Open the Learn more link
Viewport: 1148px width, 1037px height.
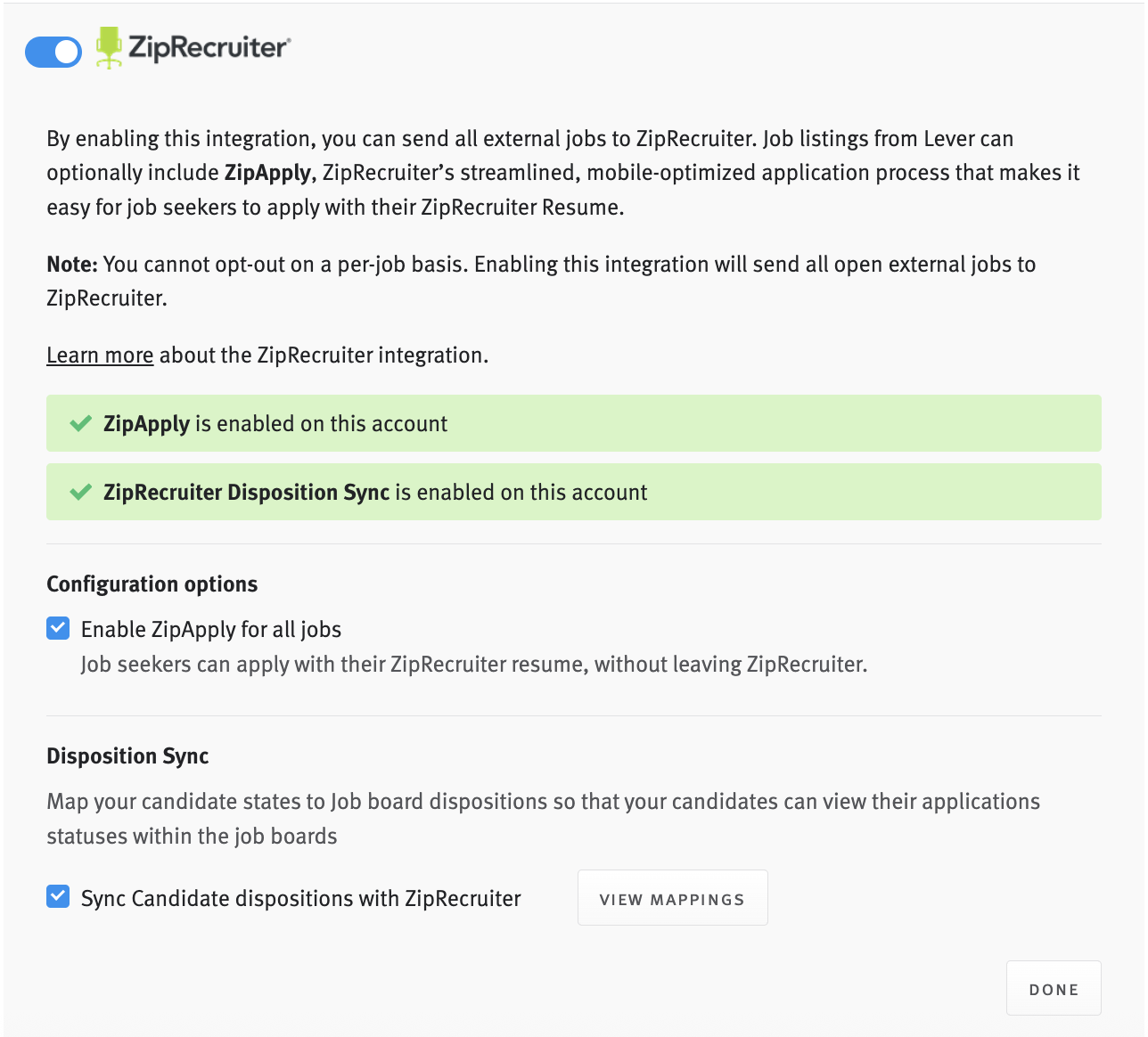[100, 355]
